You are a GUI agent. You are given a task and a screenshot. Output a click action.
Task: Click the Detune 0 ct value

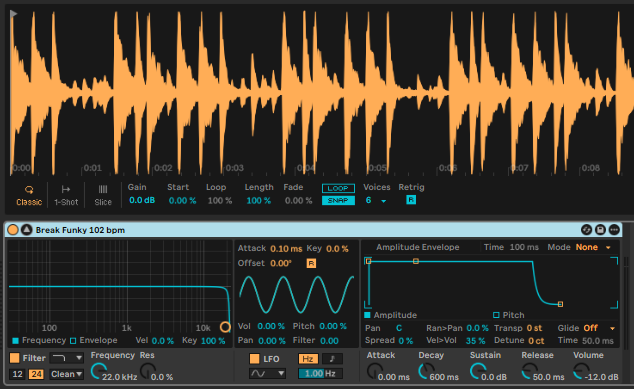point(536,340)
